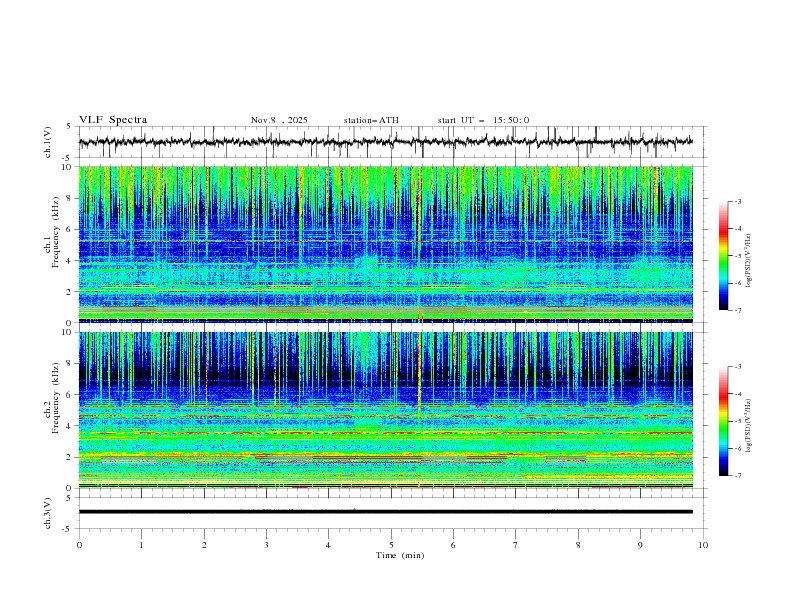
Task: Click the ch.3 flat black waveform trace
Action: (386, 512)
